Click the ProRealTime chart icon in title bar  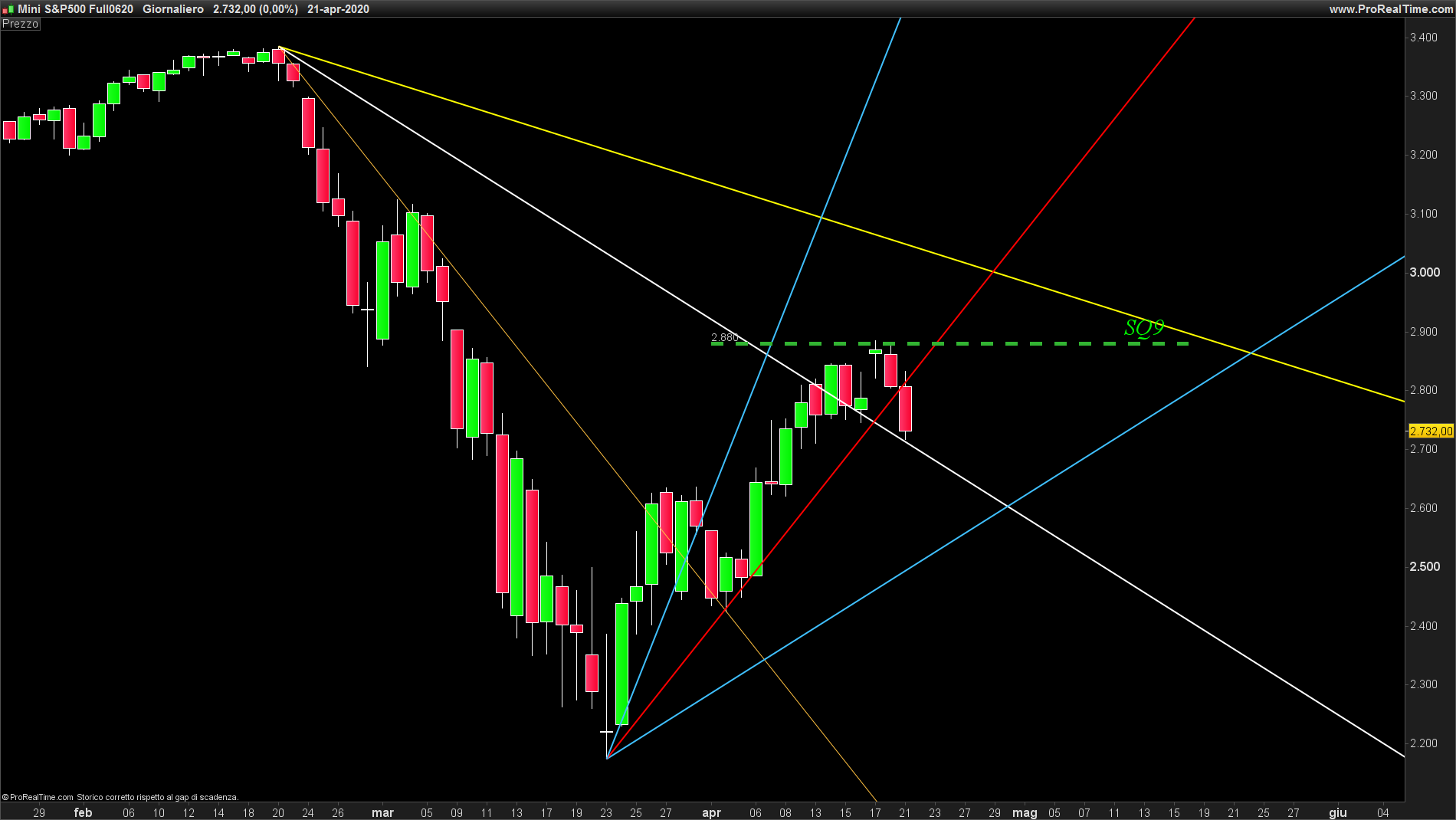8,9
